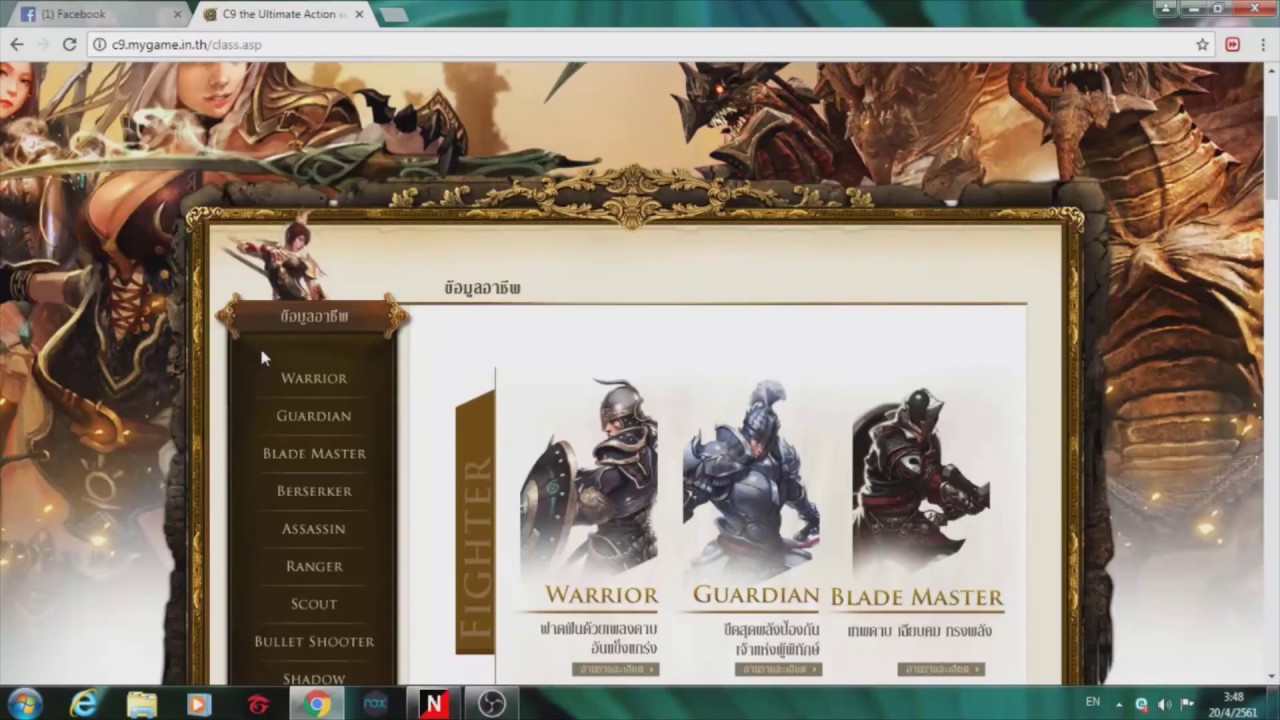Close the C9 the Ultimate Action tab

click(x=359, y=14)
